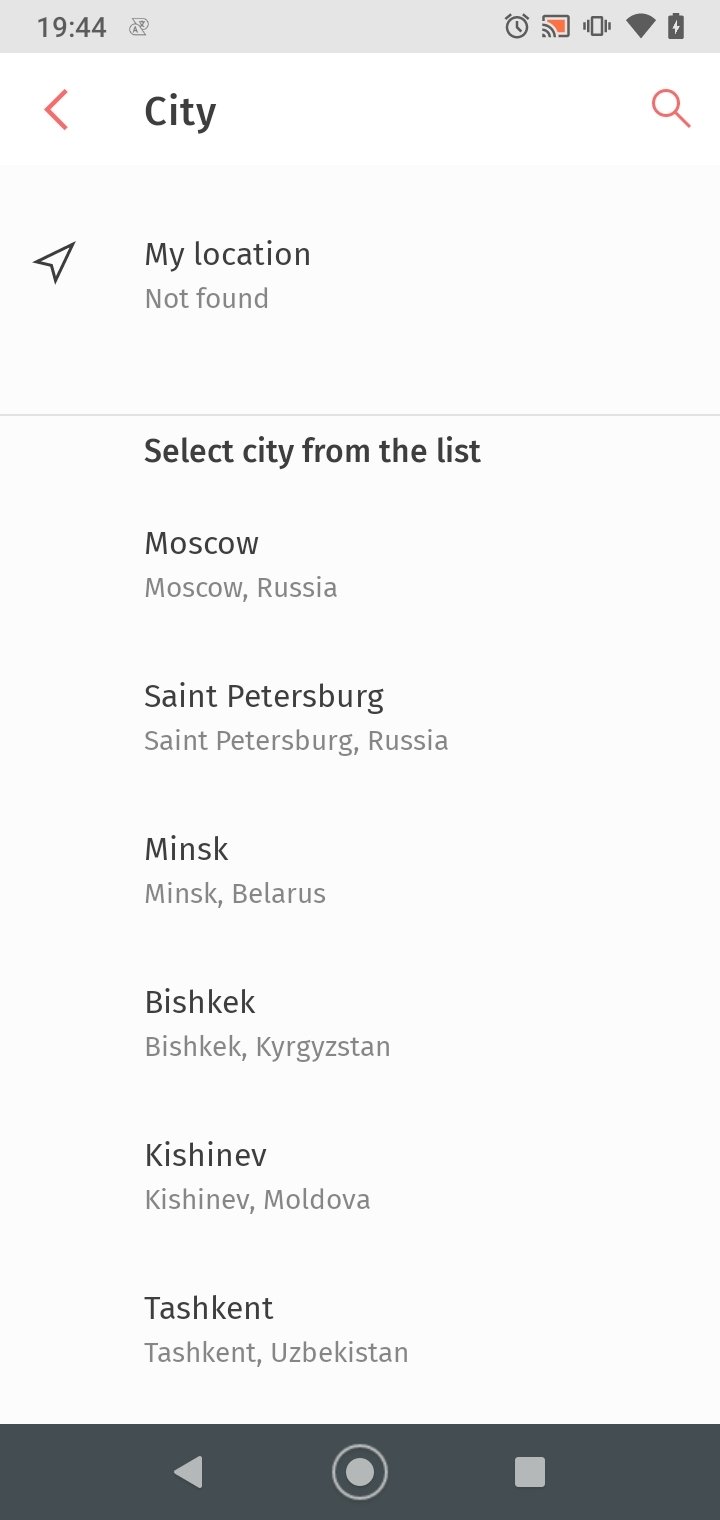
Task: Tap the status bar clock time
Action: 71,27
